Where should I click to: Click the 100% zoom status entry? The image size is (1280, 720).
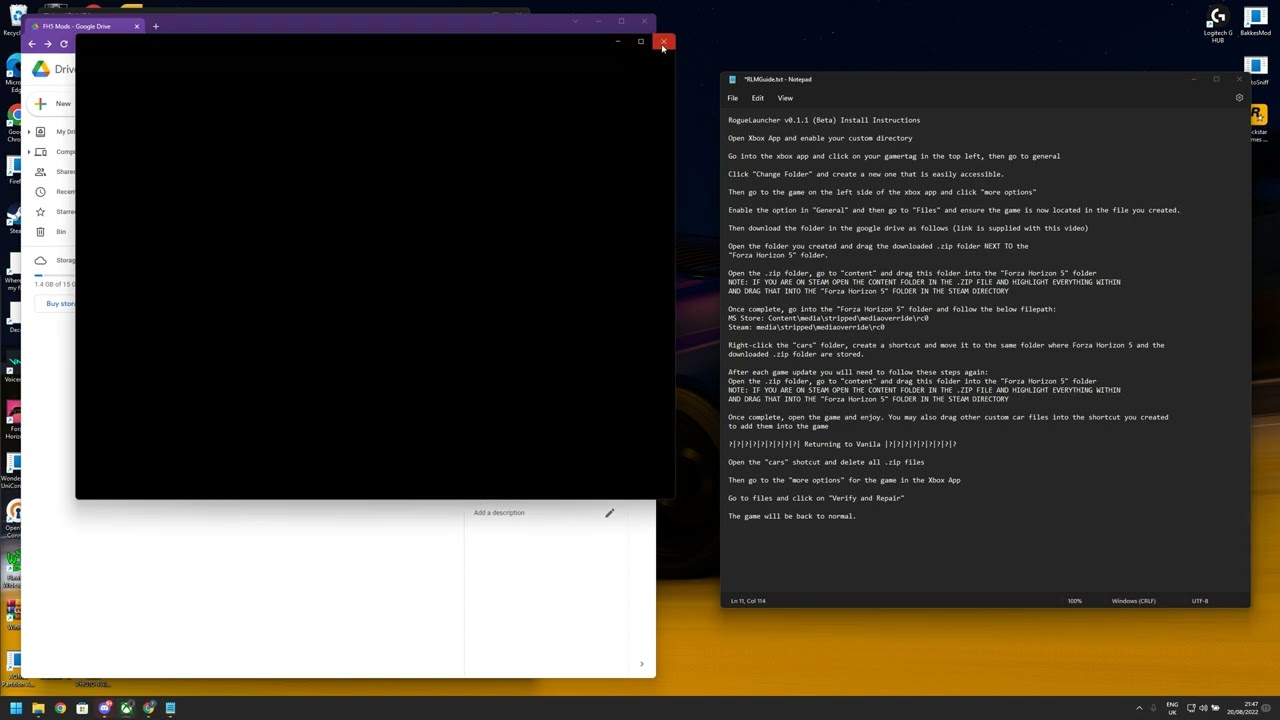[x=1075, y=601]
